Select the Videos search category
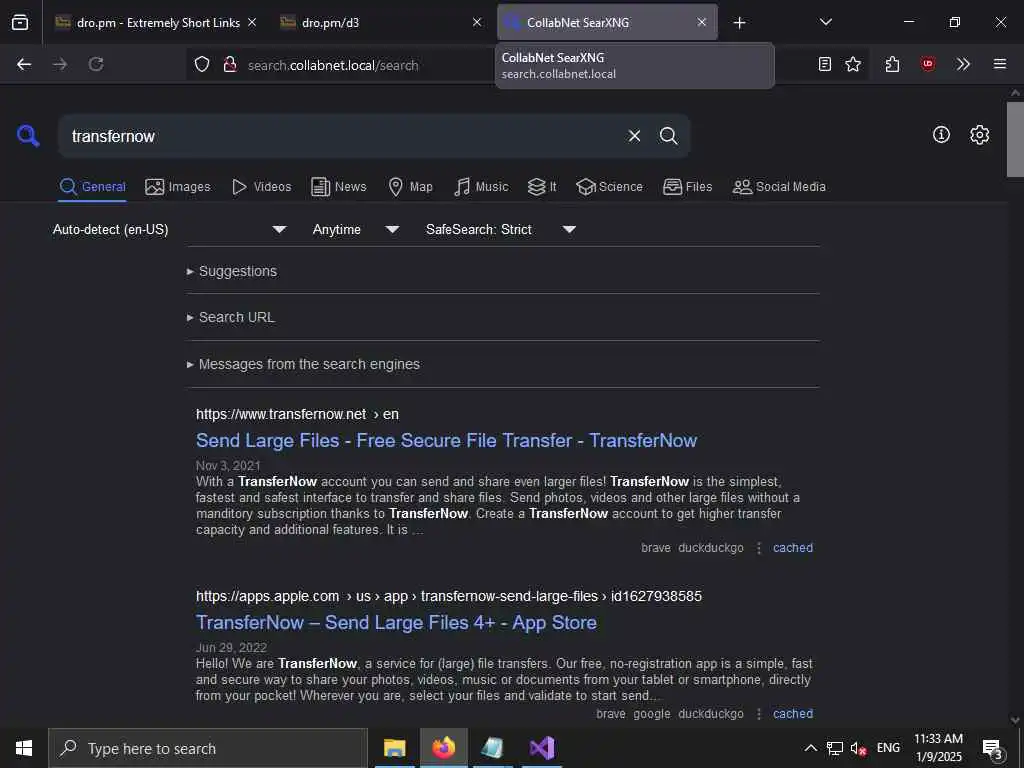Screen dimensions: 1024x768 tap(261, 187)
